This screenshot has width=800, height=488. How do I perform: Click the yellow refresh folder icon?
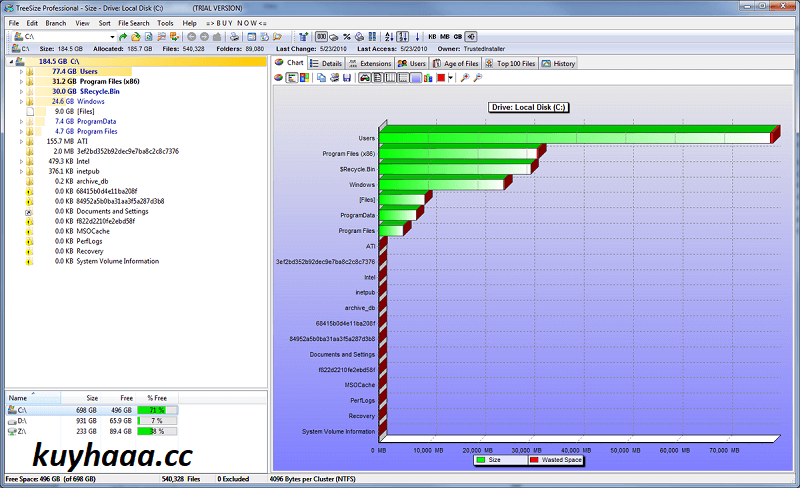[x=136, y=37]
